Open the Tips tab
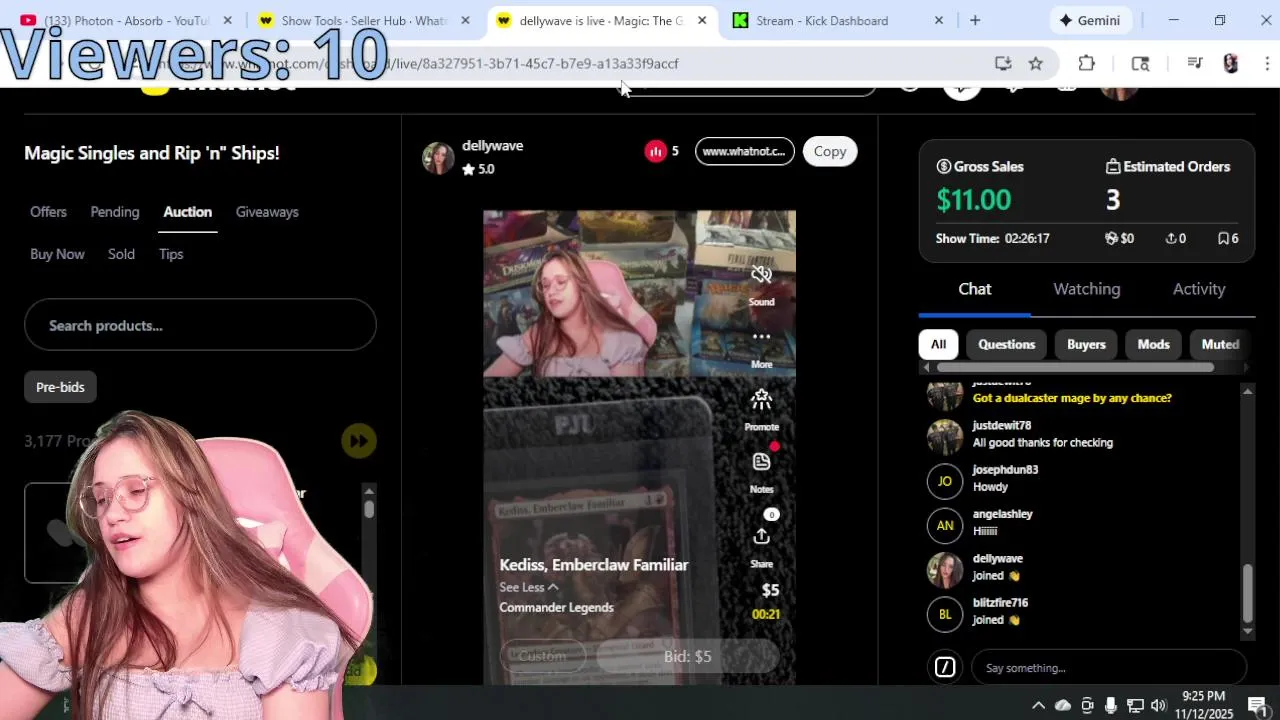Image resolution: width=1280 pixels, height=720 pixels. [x=171, y=254]
